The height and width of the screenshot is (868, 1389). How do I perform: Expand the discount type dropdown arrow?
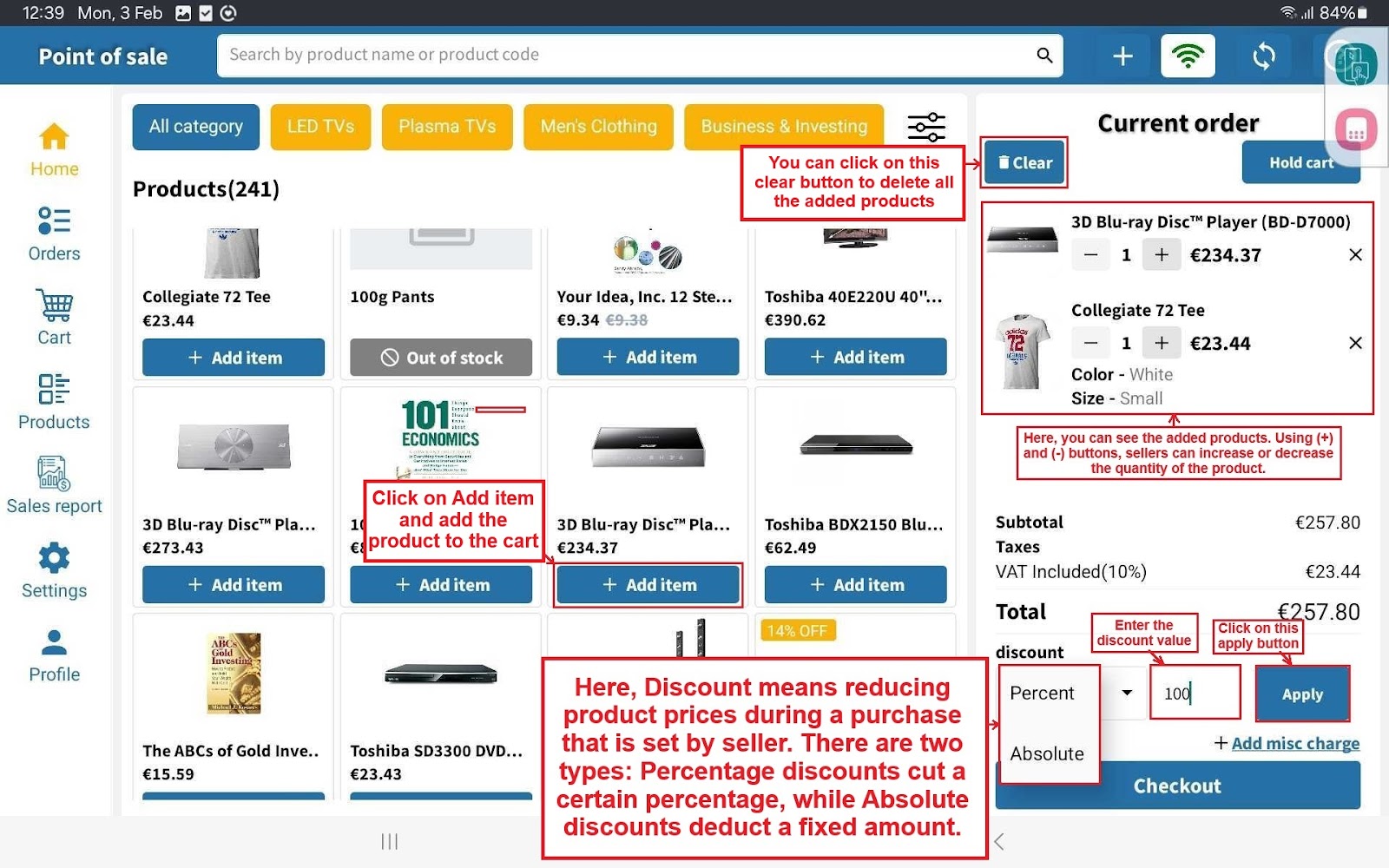pyautogui.click(x=1126, y=693)
